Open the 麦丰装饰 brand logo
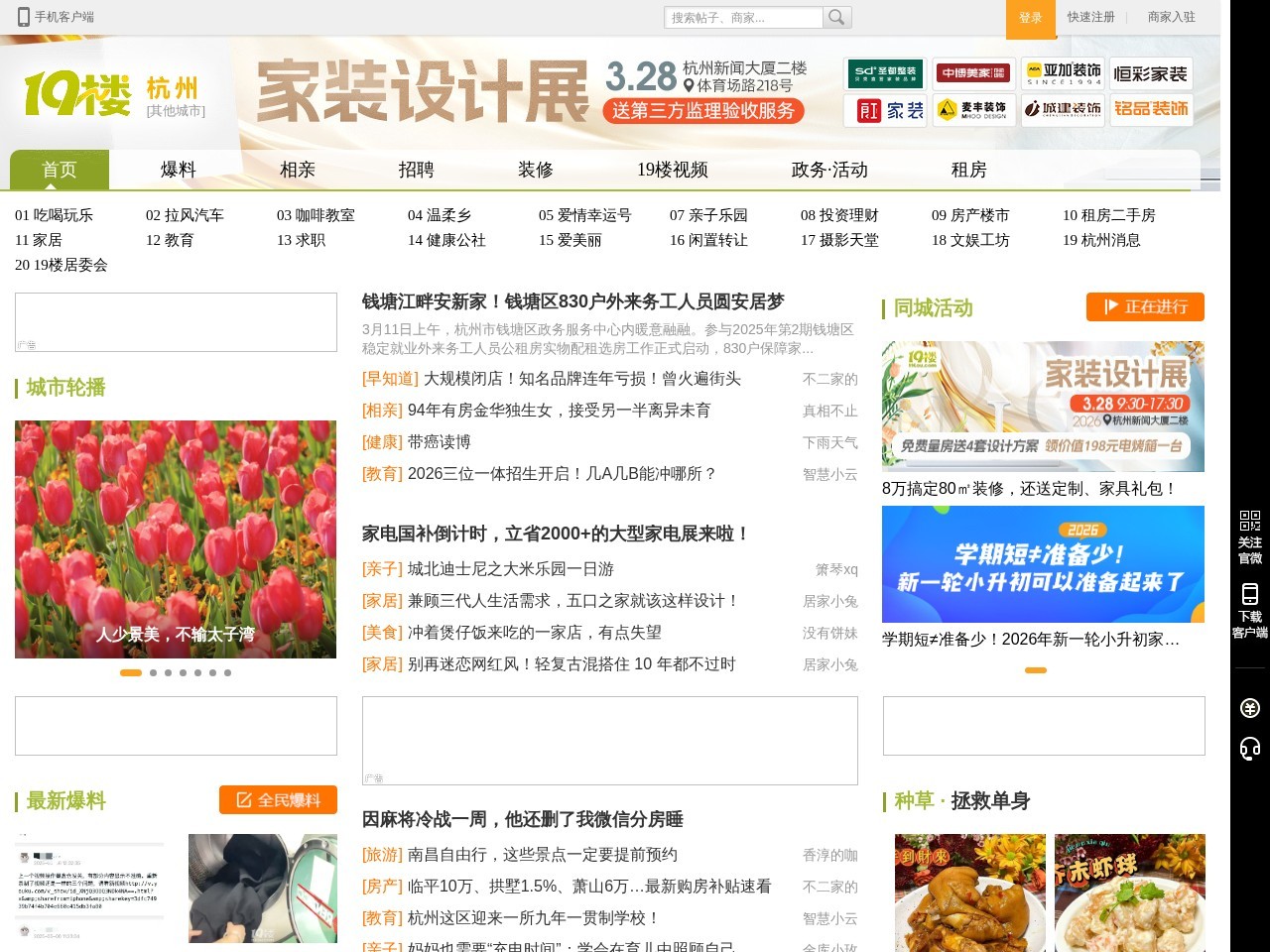This screenshot has height=952, width=1270. pos(972,109)
